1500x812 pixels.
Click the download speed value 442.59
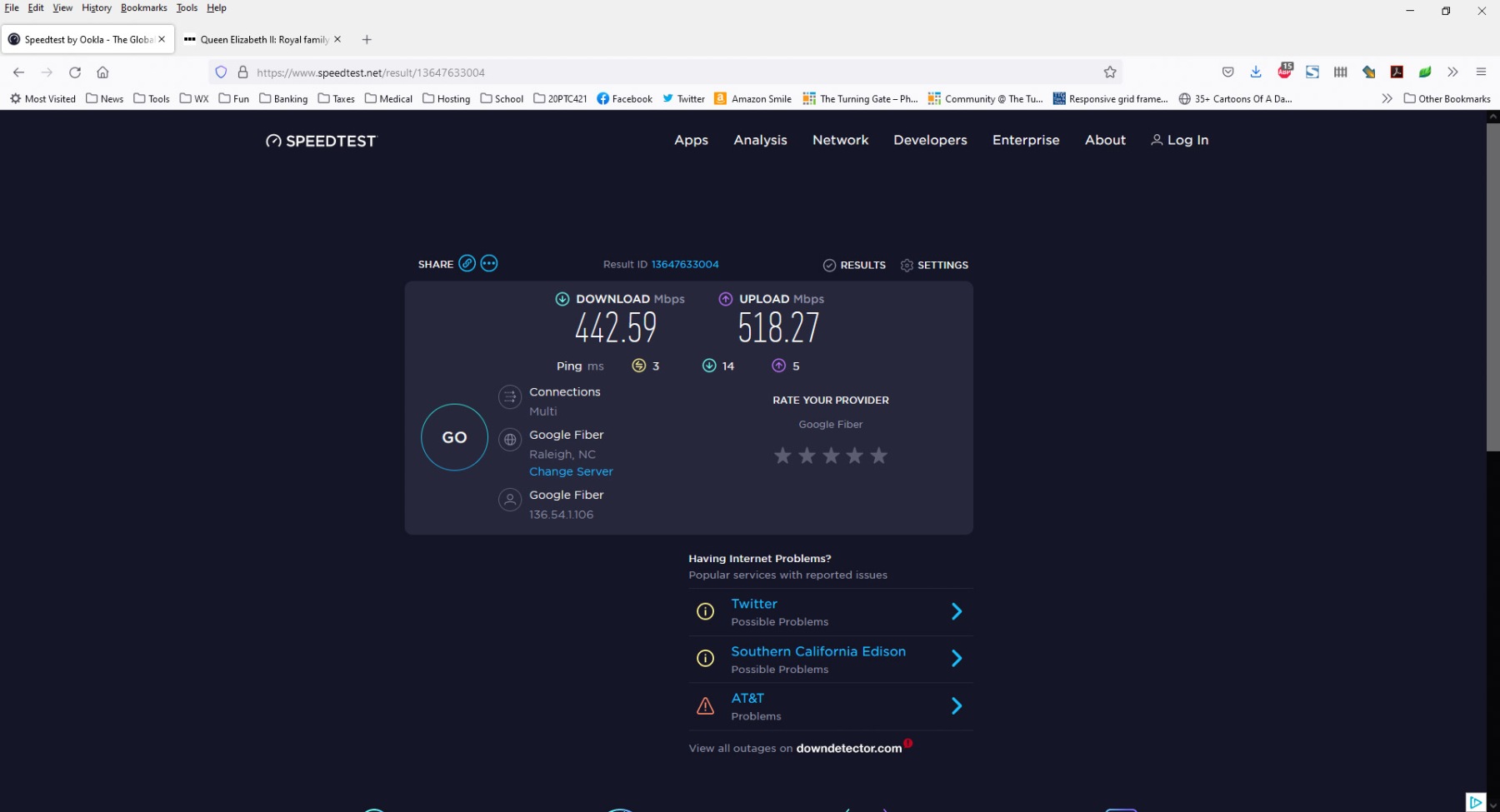(x=616, y=327)
